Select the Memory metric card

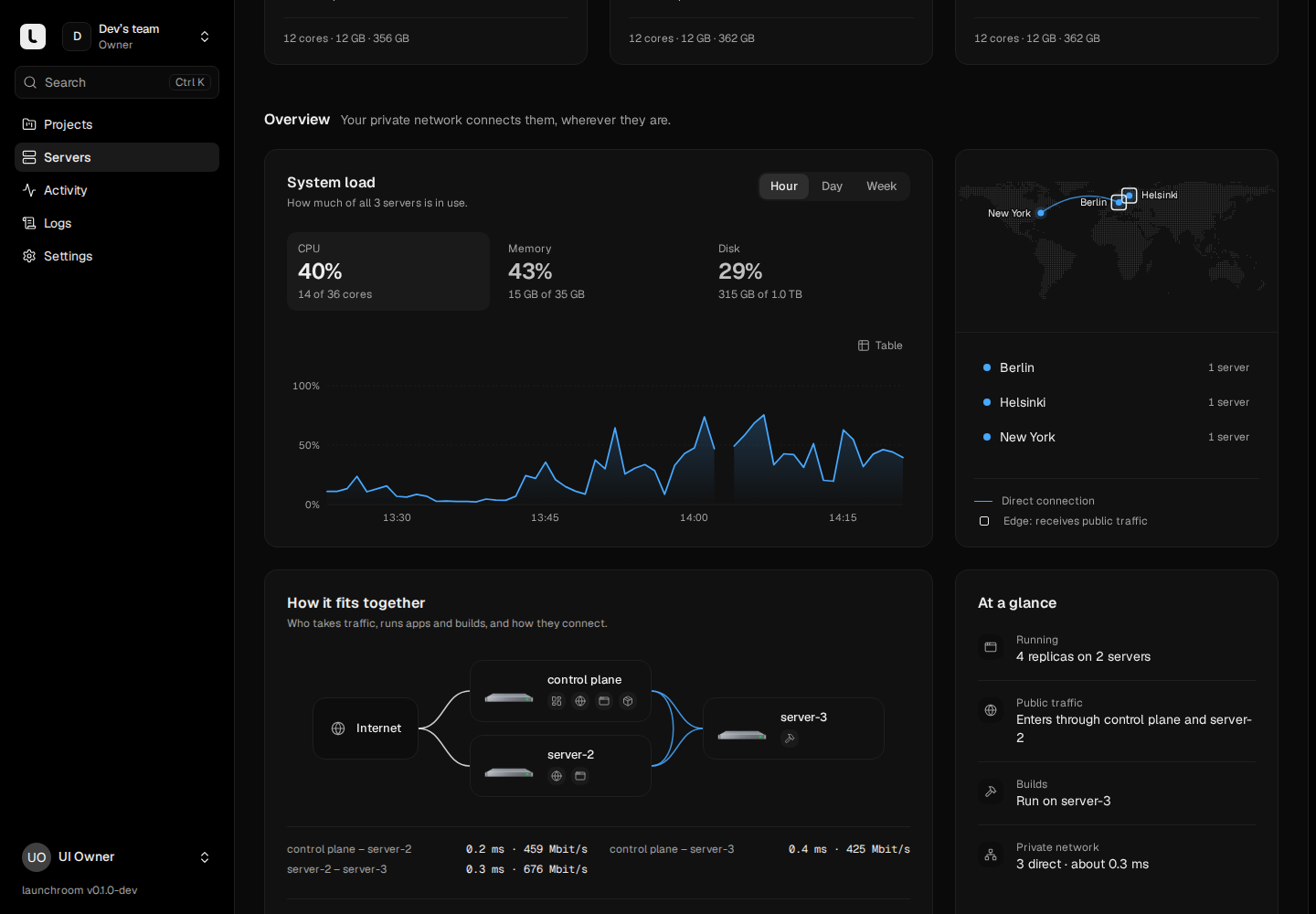click(x=599, y=271)
